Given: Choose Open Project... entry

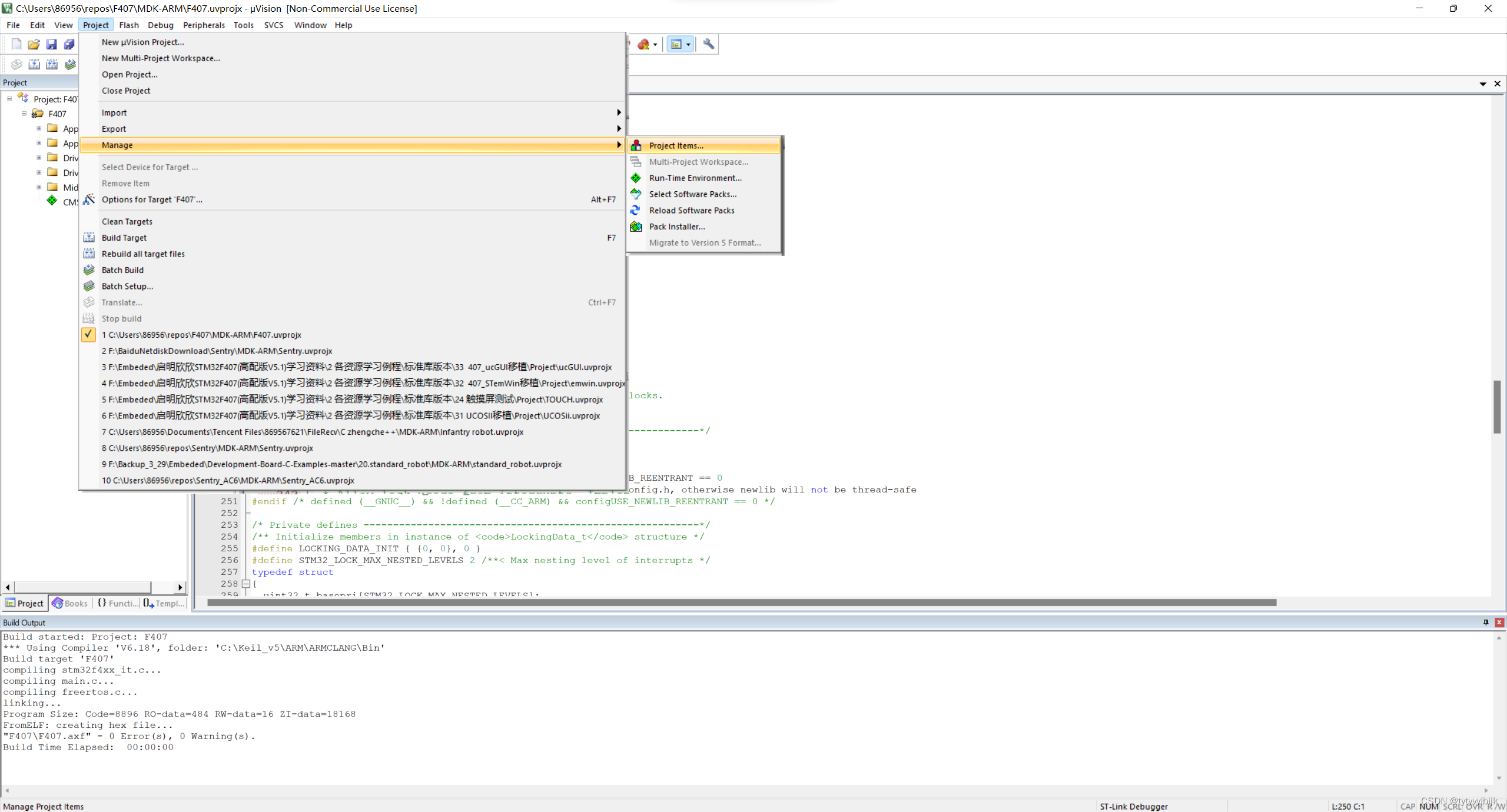Looking at the screenshot, I should pos(352,74).
